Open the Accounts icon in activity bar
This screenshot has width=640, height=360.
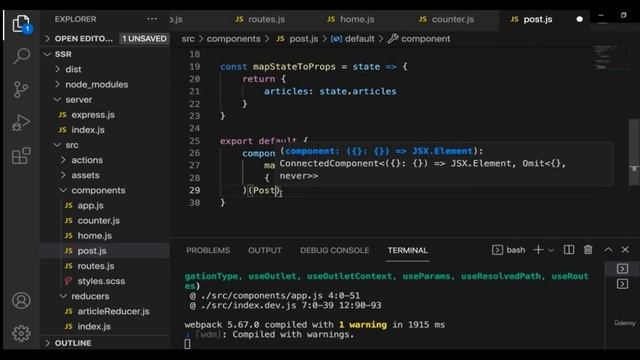click(21, 301)
